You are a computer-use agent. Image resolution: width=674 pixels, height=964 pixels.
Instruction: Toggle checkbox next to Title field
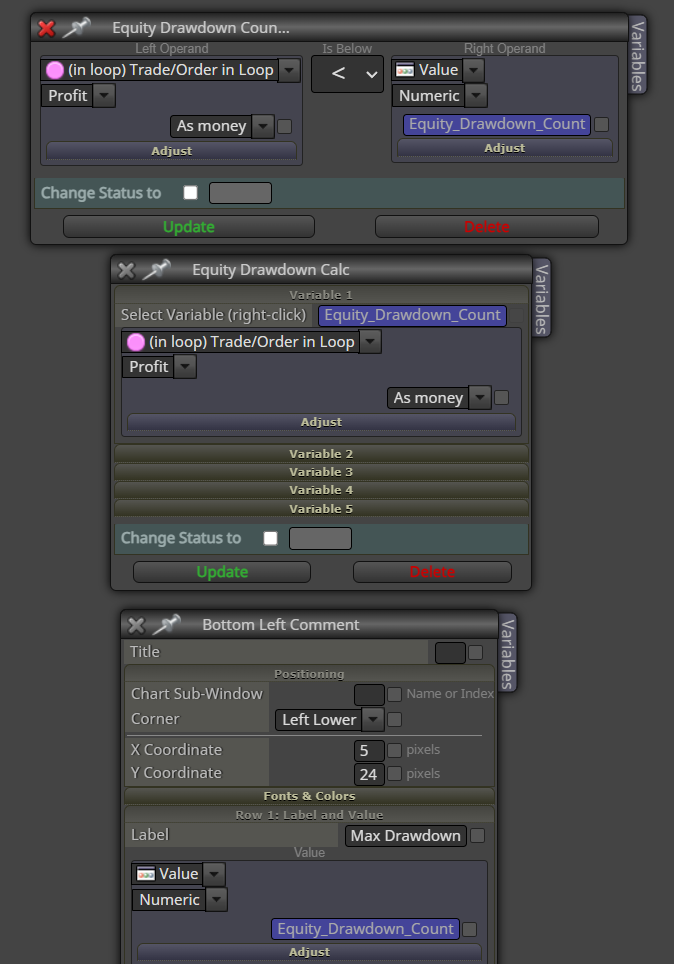tap(475, 652)
